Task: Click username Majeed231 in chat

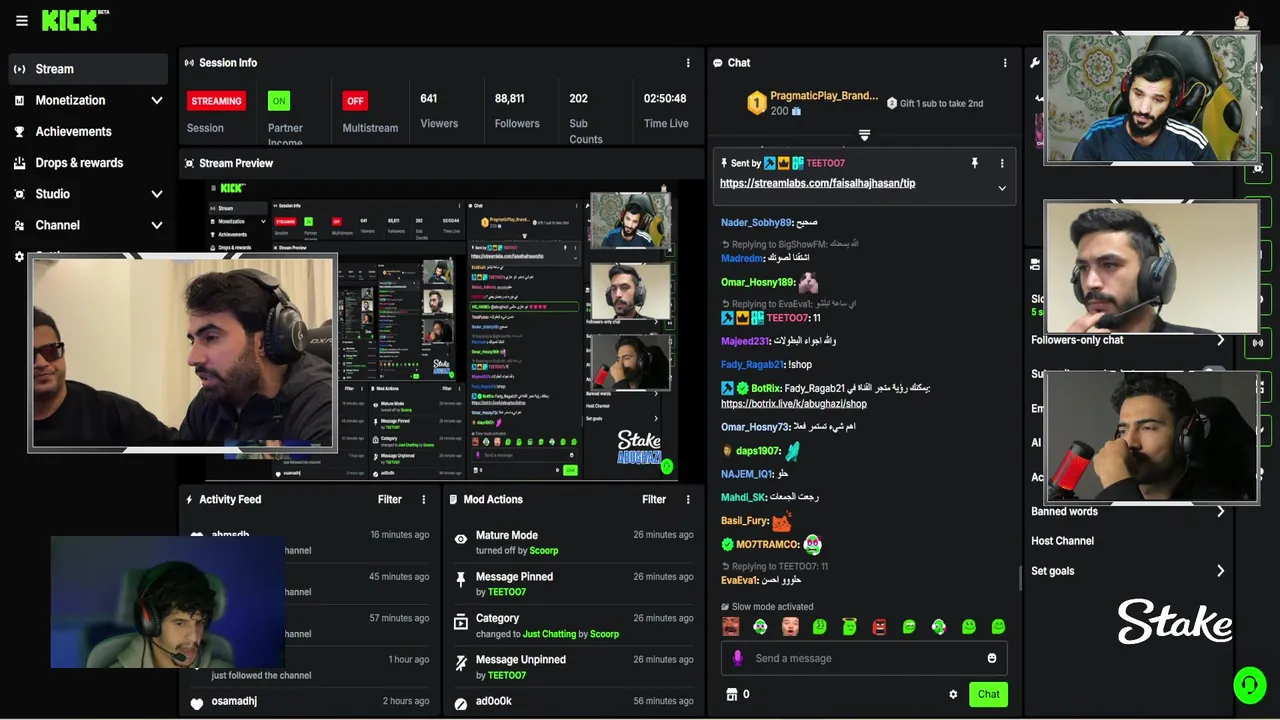Action: (x=746, y=341)
